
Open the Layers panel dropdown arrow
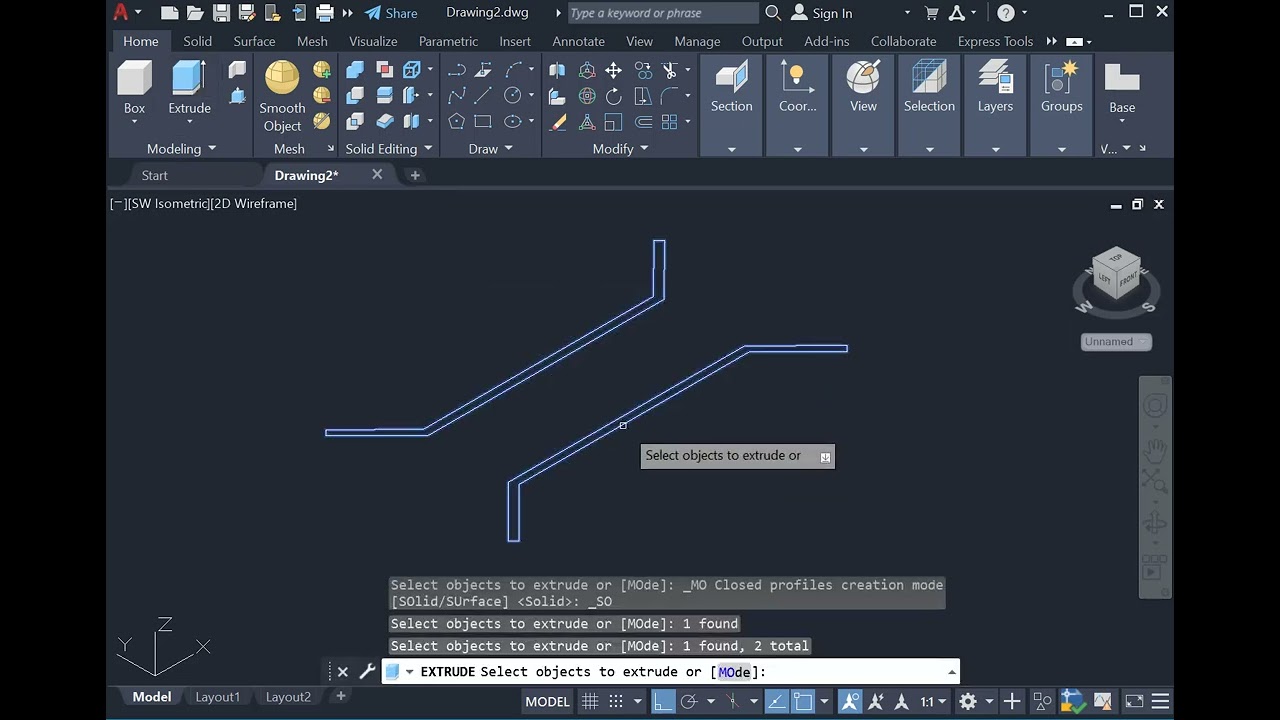[x=995, y=149]
